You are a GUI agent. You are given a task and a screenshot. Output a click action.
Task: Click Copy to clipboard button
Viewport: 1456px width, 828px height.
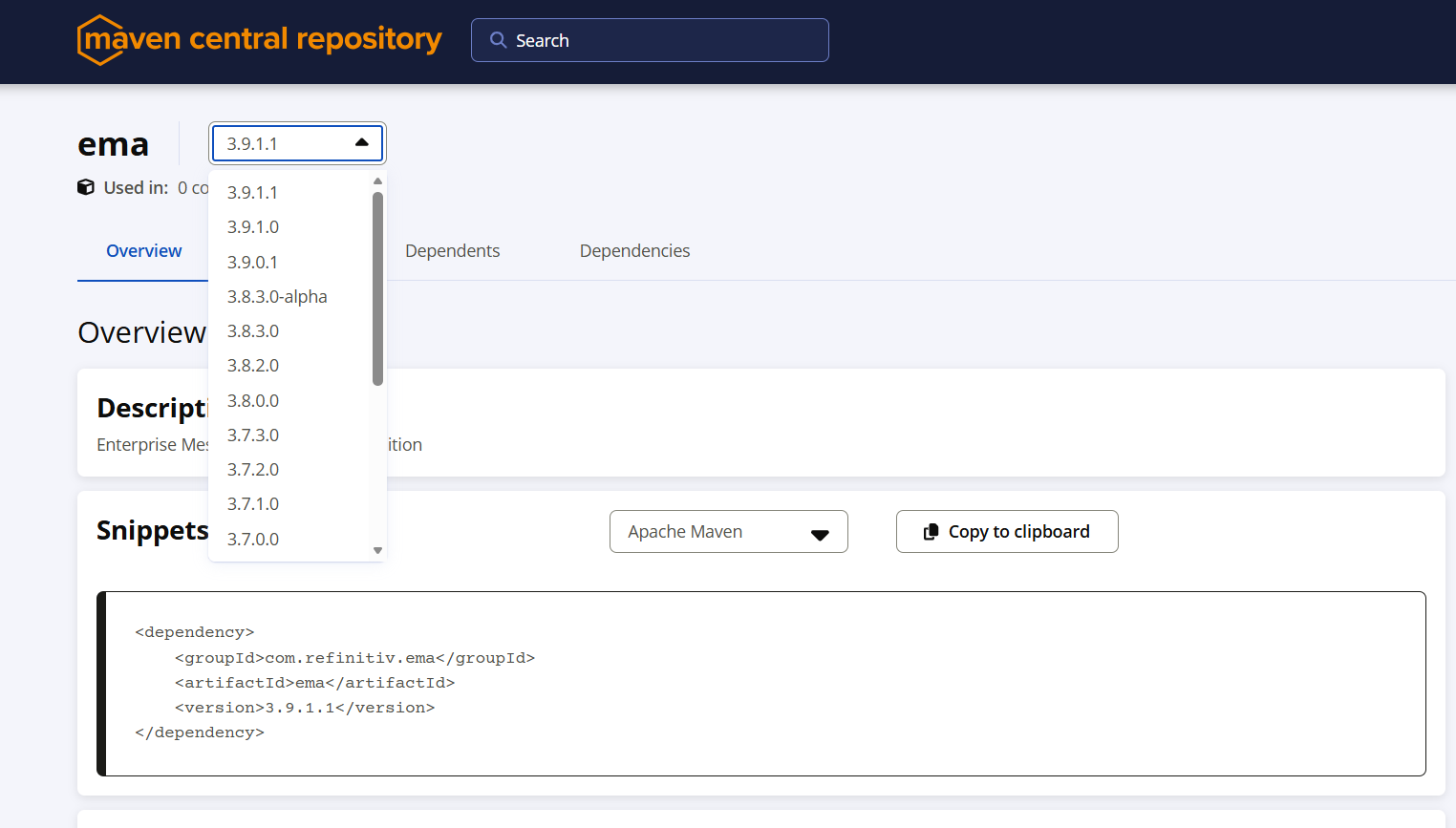pos(1007,531)
